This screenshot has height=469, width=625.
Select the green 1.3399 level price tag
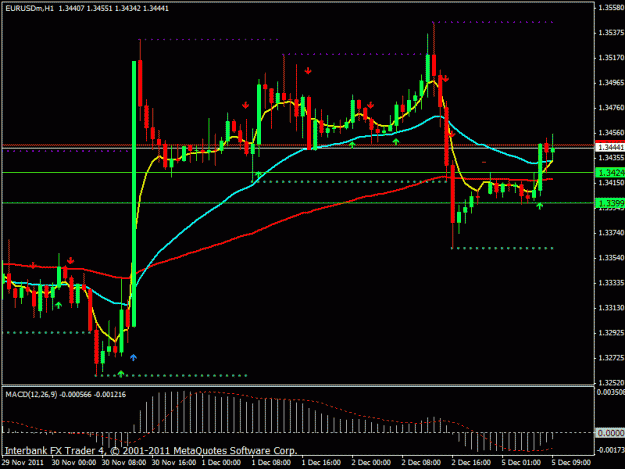point(611,203)
